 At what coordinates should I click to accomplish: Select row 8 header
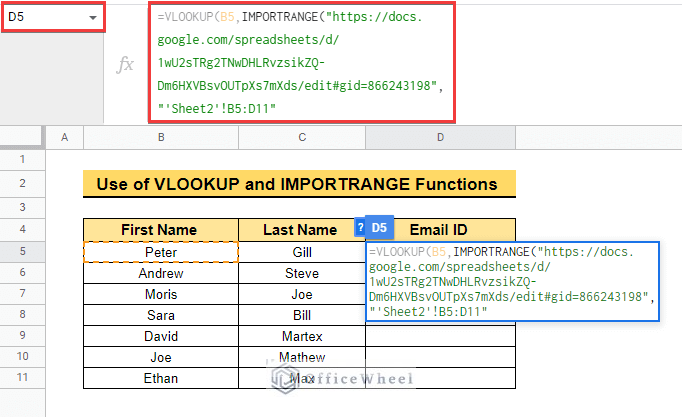pos(22,314)
